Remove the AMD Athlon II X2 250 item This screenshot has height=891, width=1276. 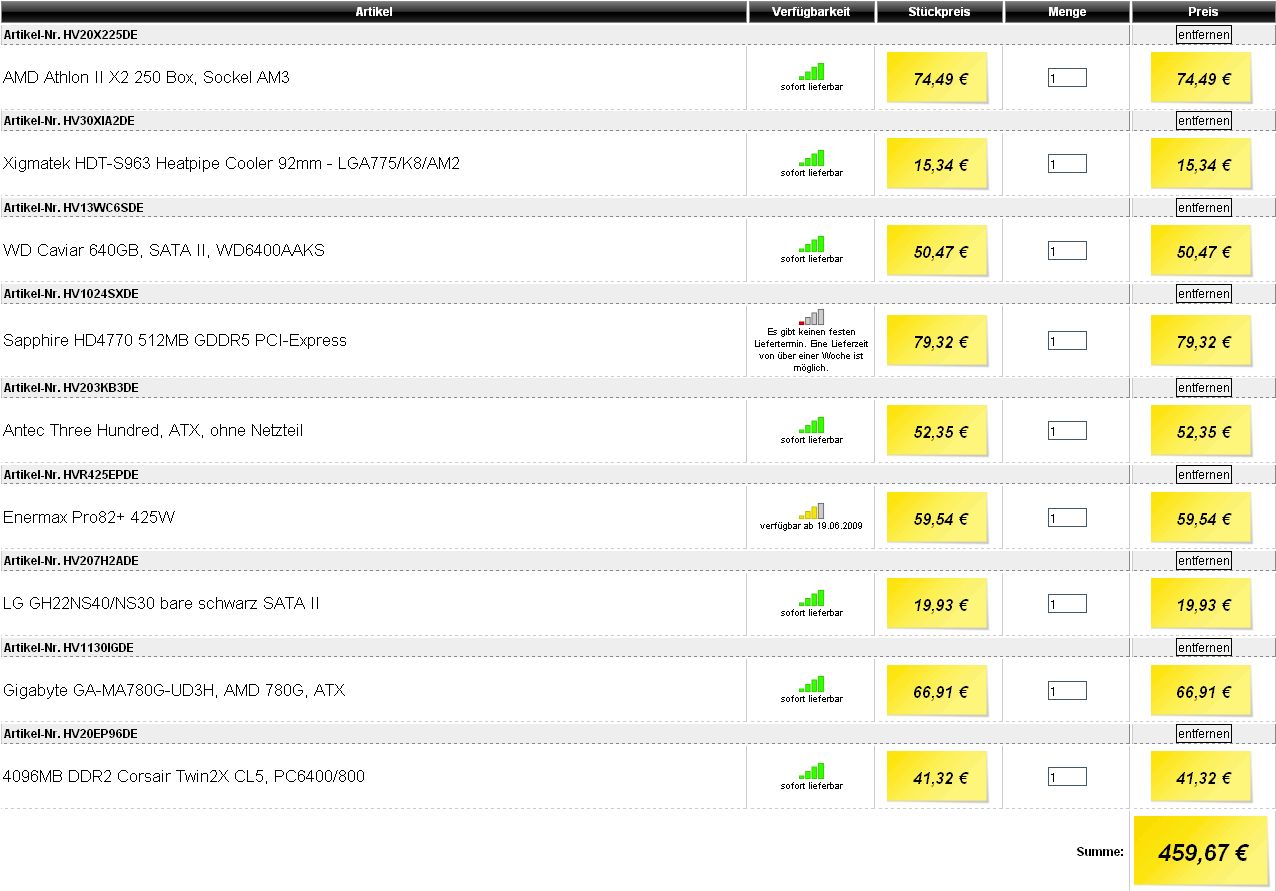click(x=1203, y=34)
